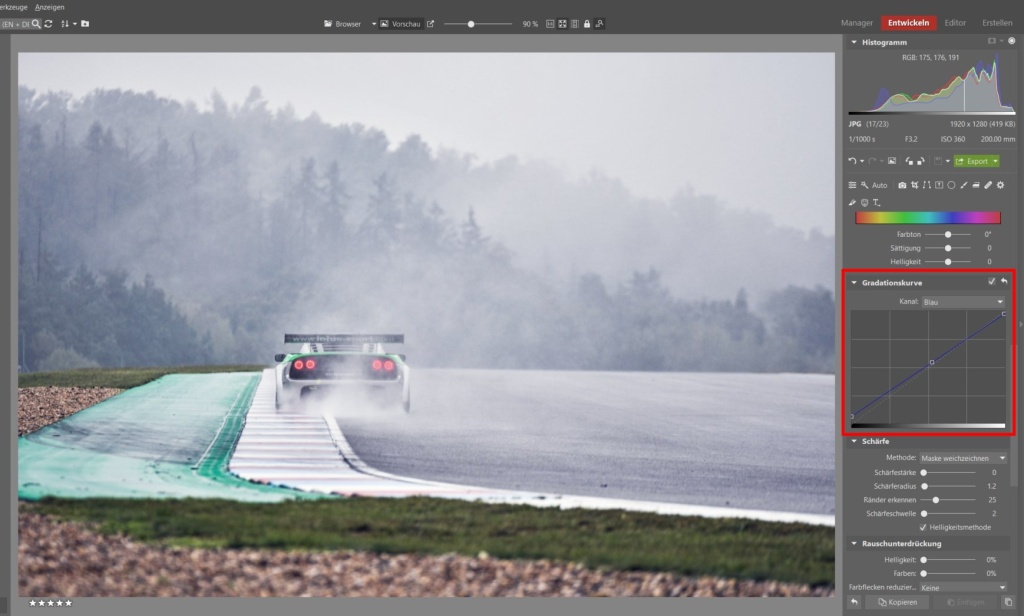This screenshot has height=616, width=1024.
Task: Reset the Gradationskurve with arrow icon
Action: (1004, 282)
